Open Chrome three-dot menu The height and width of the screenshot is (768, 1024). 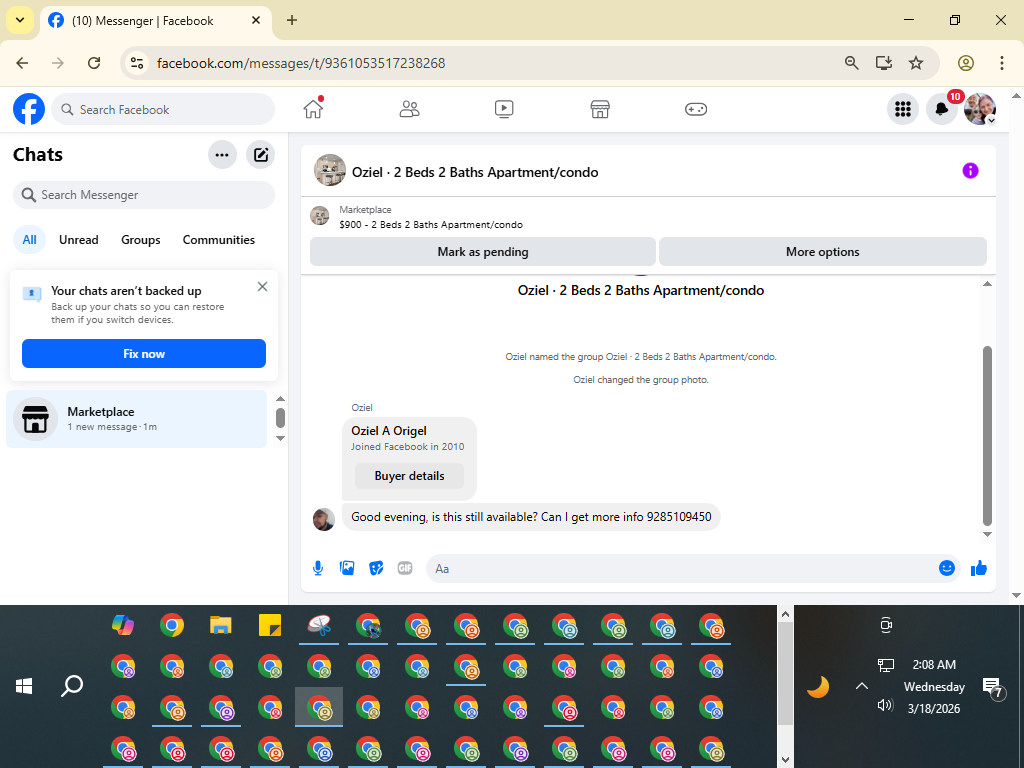[x=1002, y=63]
